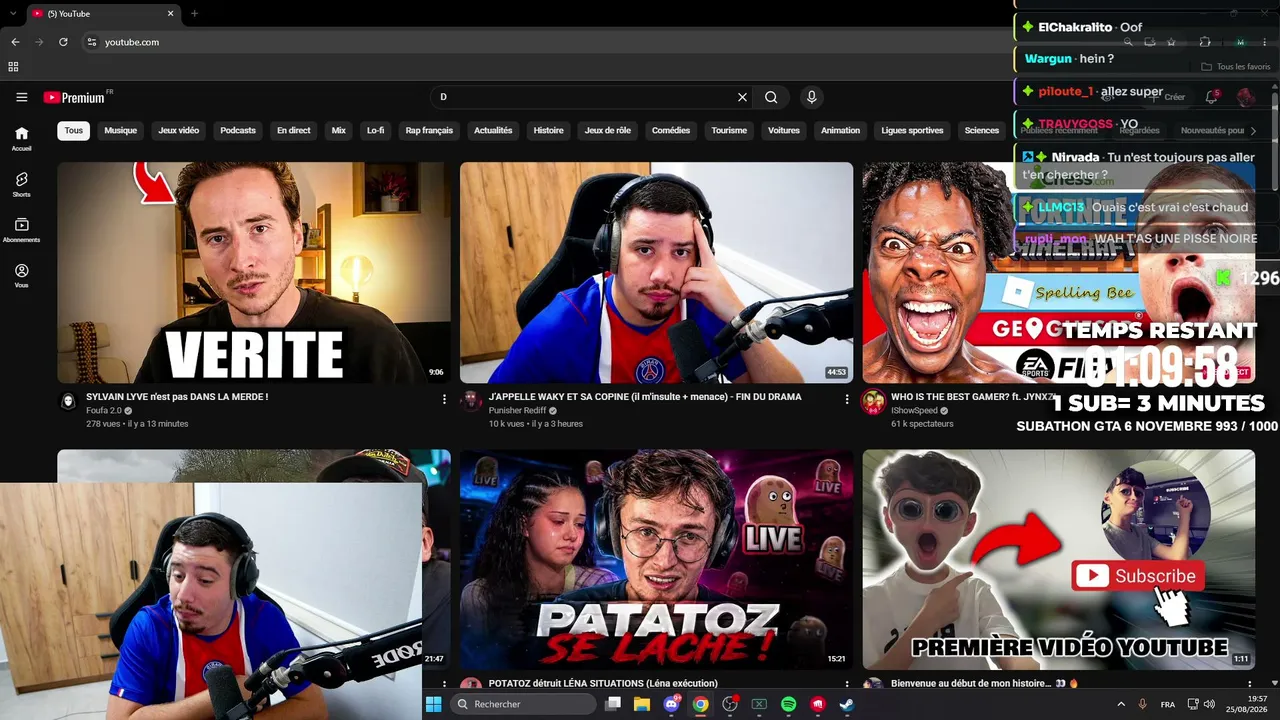The image size is (1280, 720).
Task: Reload the YouTube page
Action: click(x=63, y=42)
